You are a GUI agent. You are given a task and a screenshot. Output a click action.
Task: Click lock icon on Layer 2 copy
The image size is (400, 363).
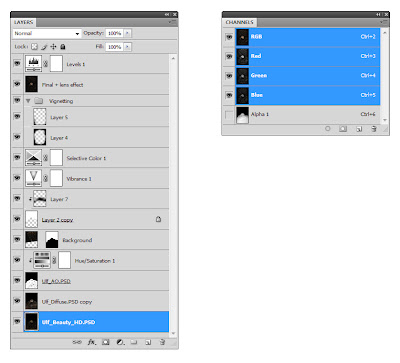pyautogui.click(x=158, y=219)
